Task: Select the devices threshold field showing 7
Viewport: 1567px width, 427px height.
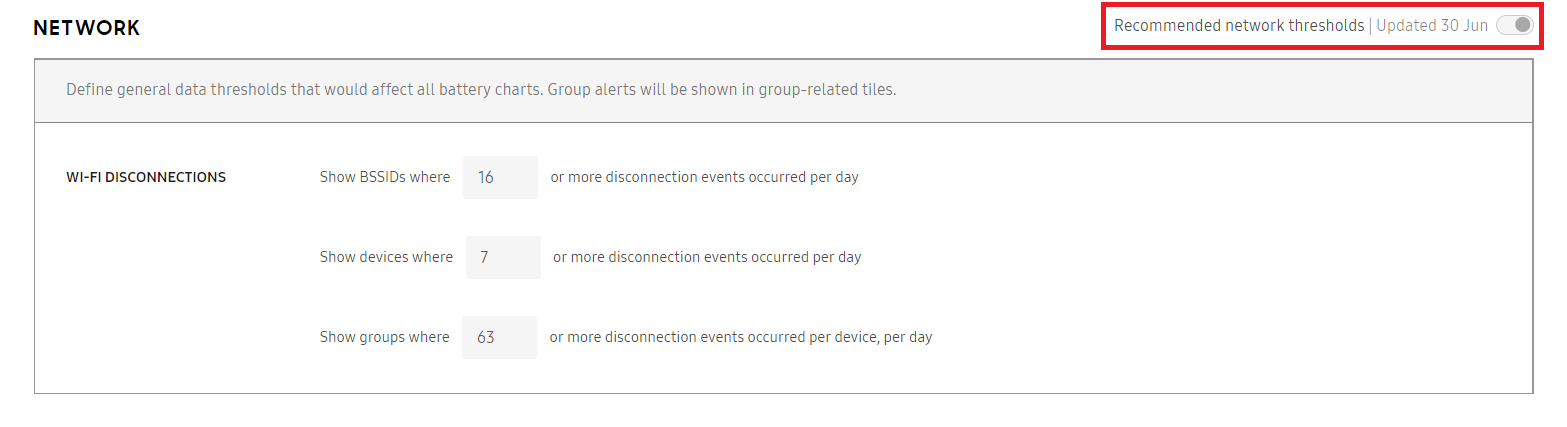Action: [x=503, y=257]
